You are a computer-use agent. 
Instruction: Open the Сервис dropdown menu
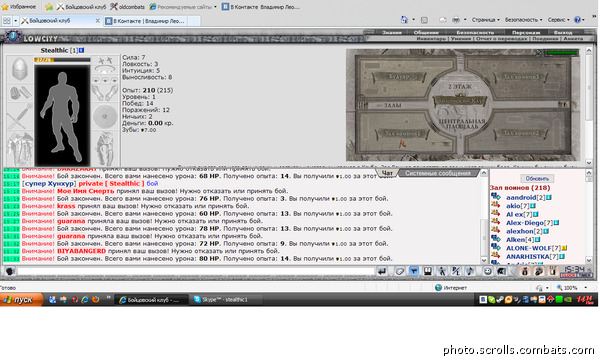pyautogui.click(x=558, y=20)
